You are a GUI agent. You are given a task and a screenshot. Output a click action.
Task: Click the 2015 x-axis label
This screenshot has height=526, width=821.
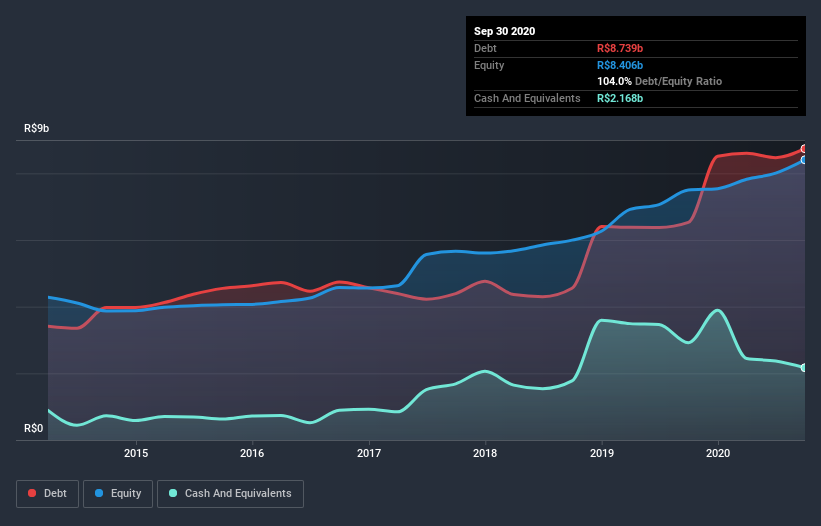(136, 453)
